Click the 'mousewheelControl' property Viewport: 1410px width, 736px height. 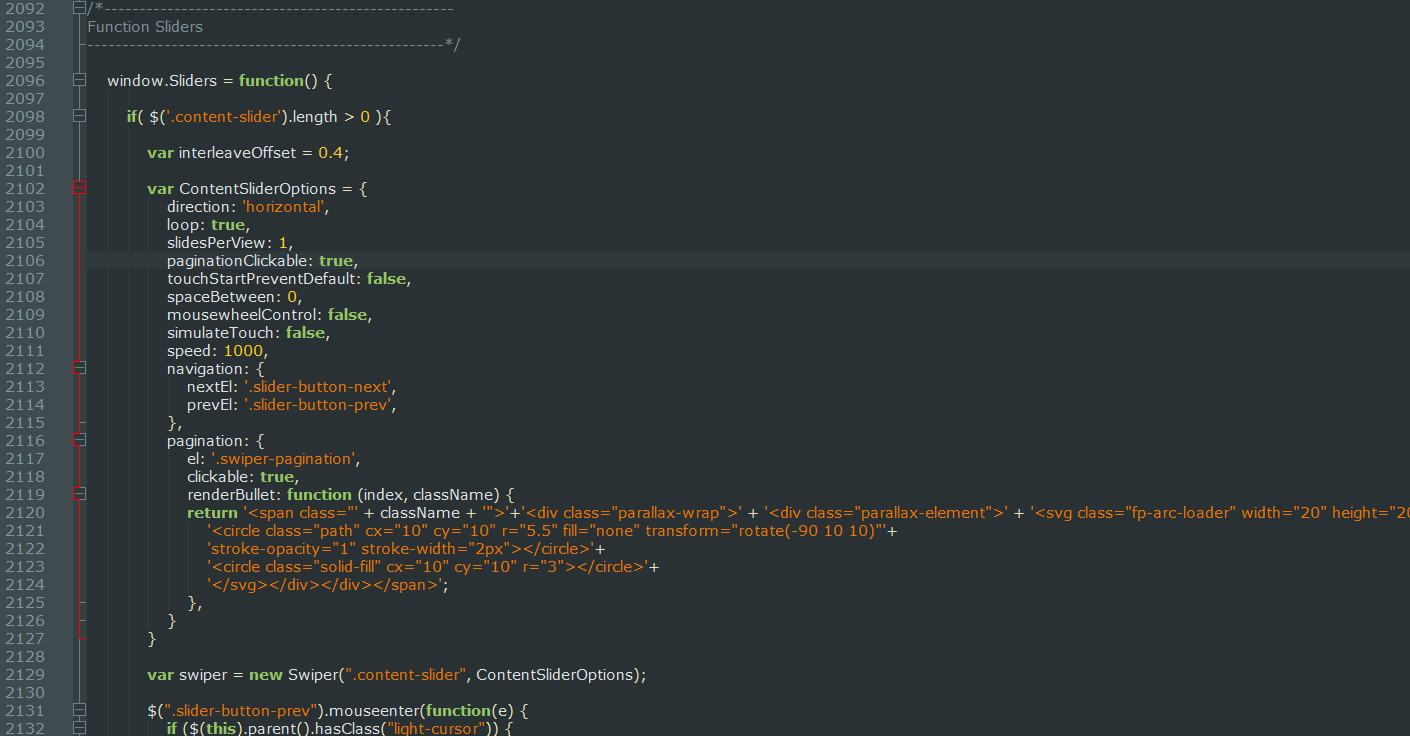243,315
